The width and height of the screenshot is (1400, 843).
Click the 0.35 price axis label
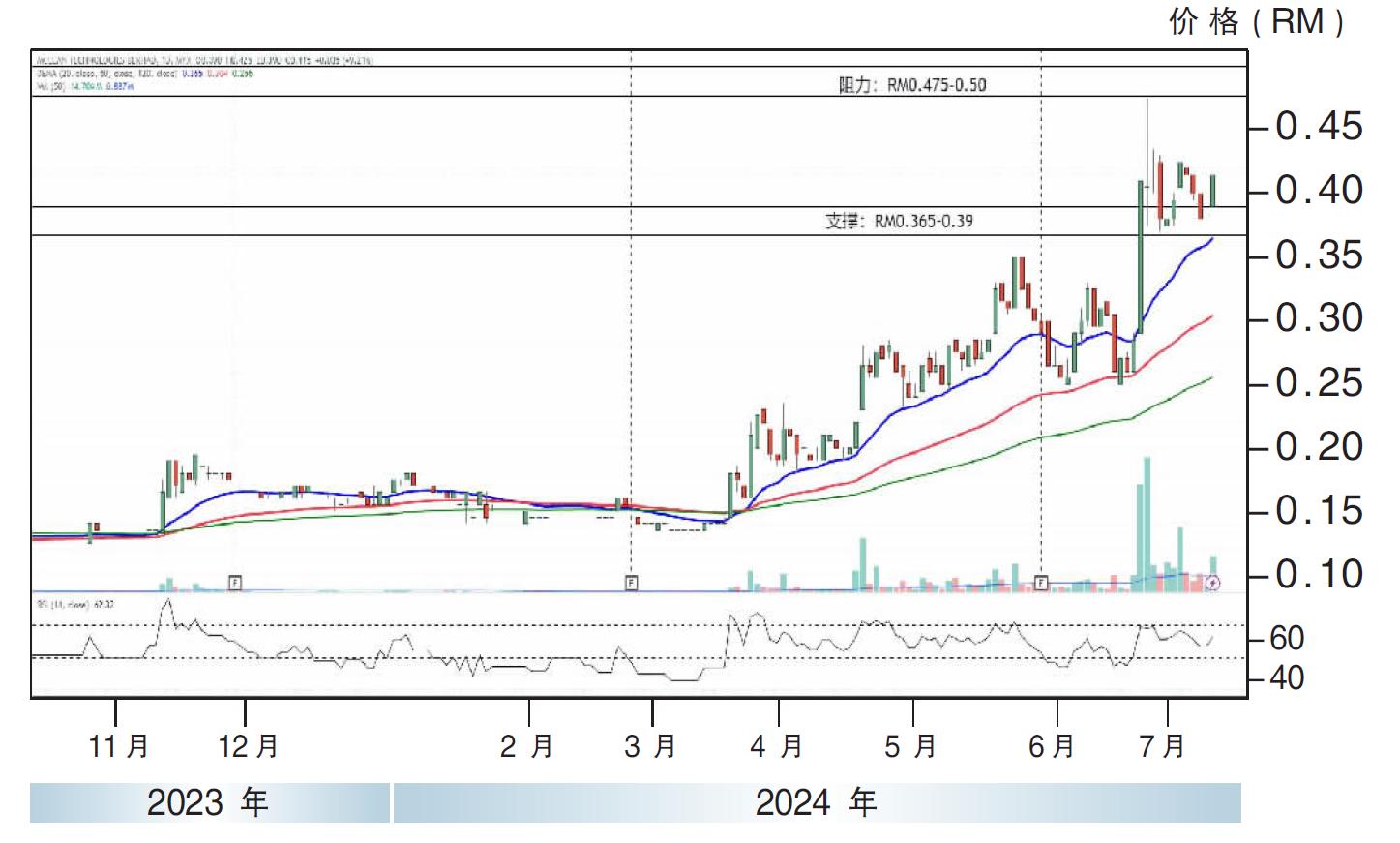(x=1319, y=256)
